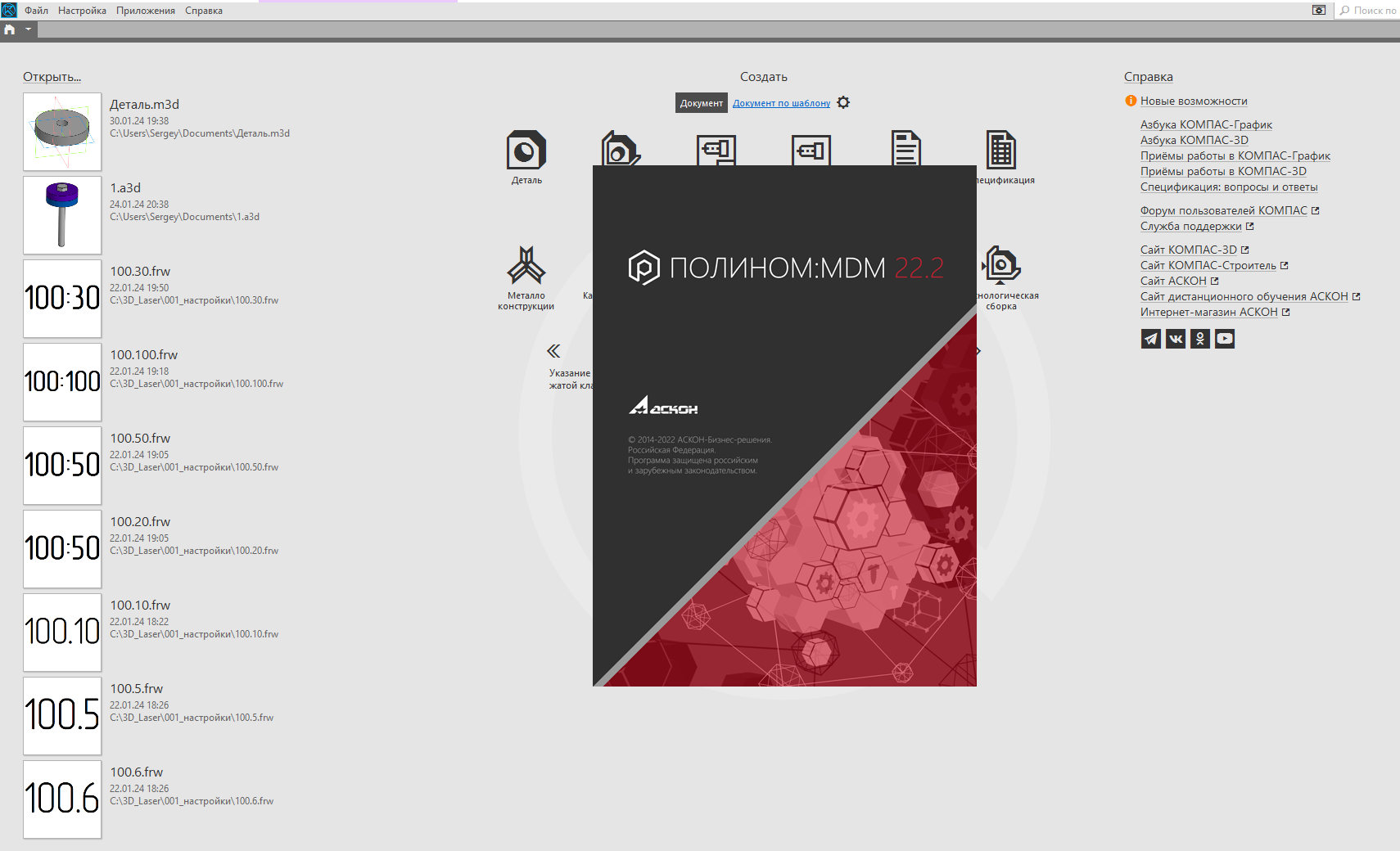Click the Открыть... link
This screenshot has height=851, width=1400.
[x=52, y=77]
